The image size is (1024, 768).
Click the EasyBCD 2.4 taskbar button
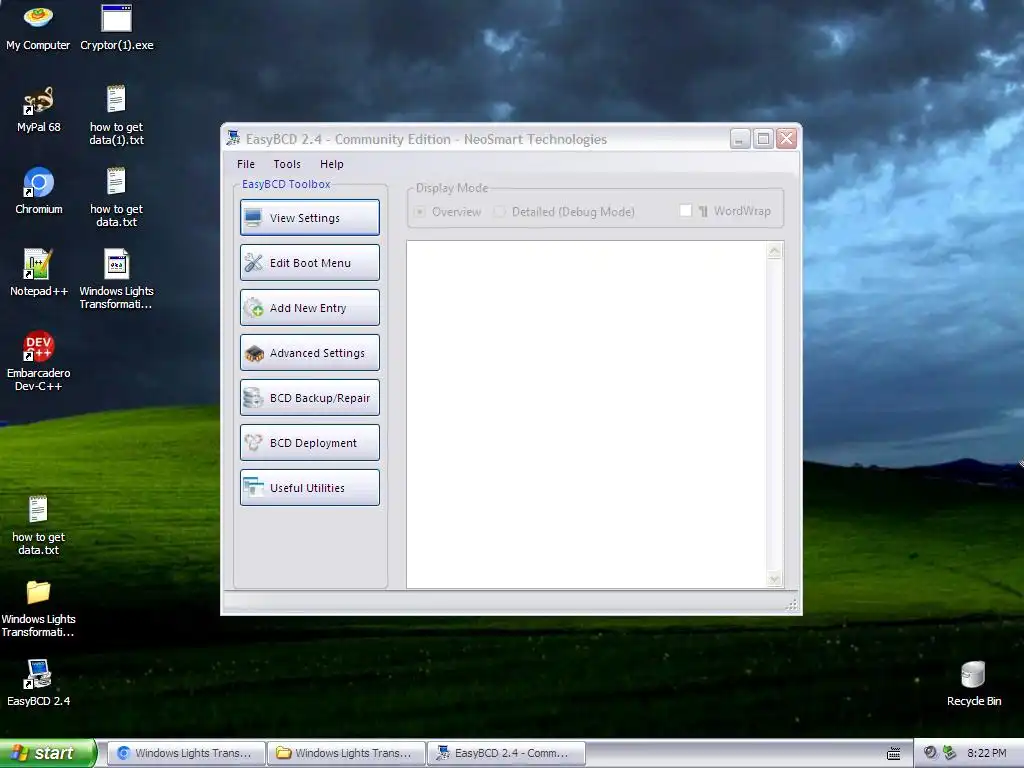506,753
